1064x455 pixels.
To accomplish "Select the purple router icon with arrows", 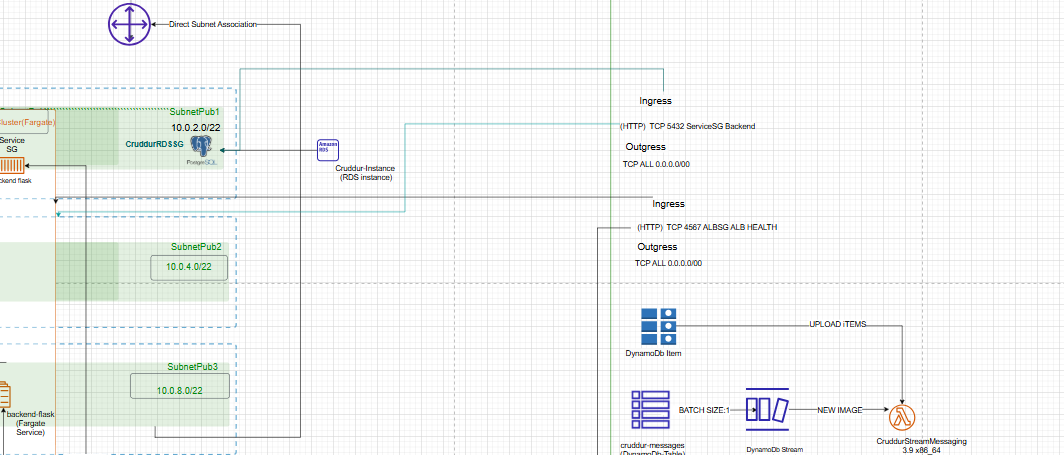I will point(128,24).
